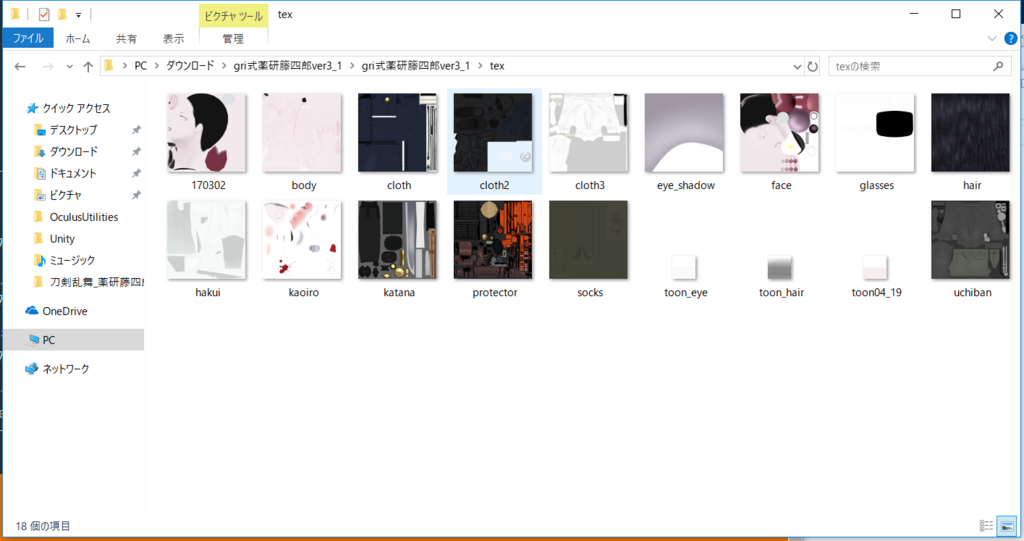This screenshot has height=541, width=1024.
Task: Open the 管理 picture tools tab
Action: coord(233,39)
